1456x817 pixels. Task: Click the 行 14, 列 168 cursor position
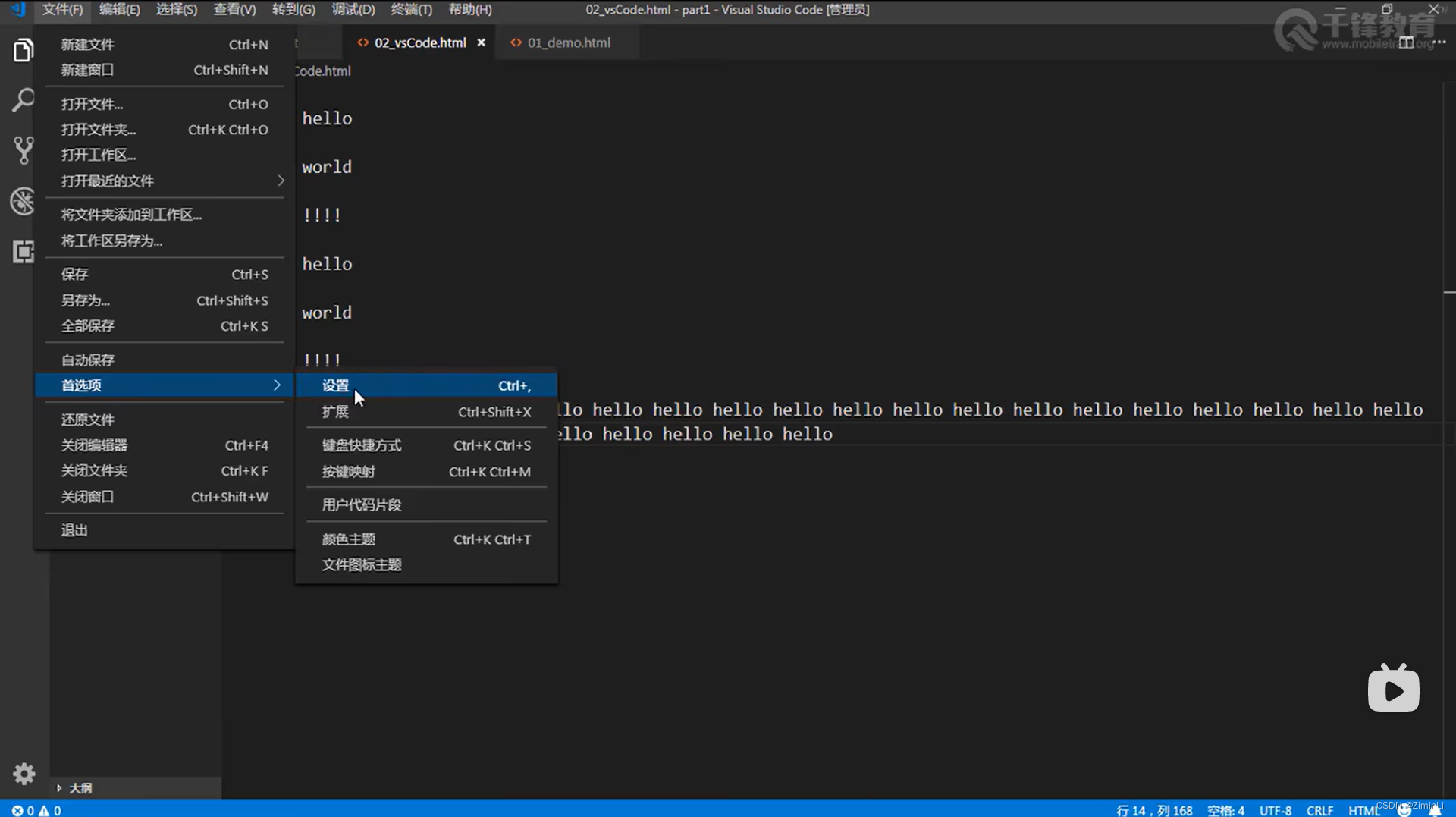pyautogui.click(x=1154, y=810)
